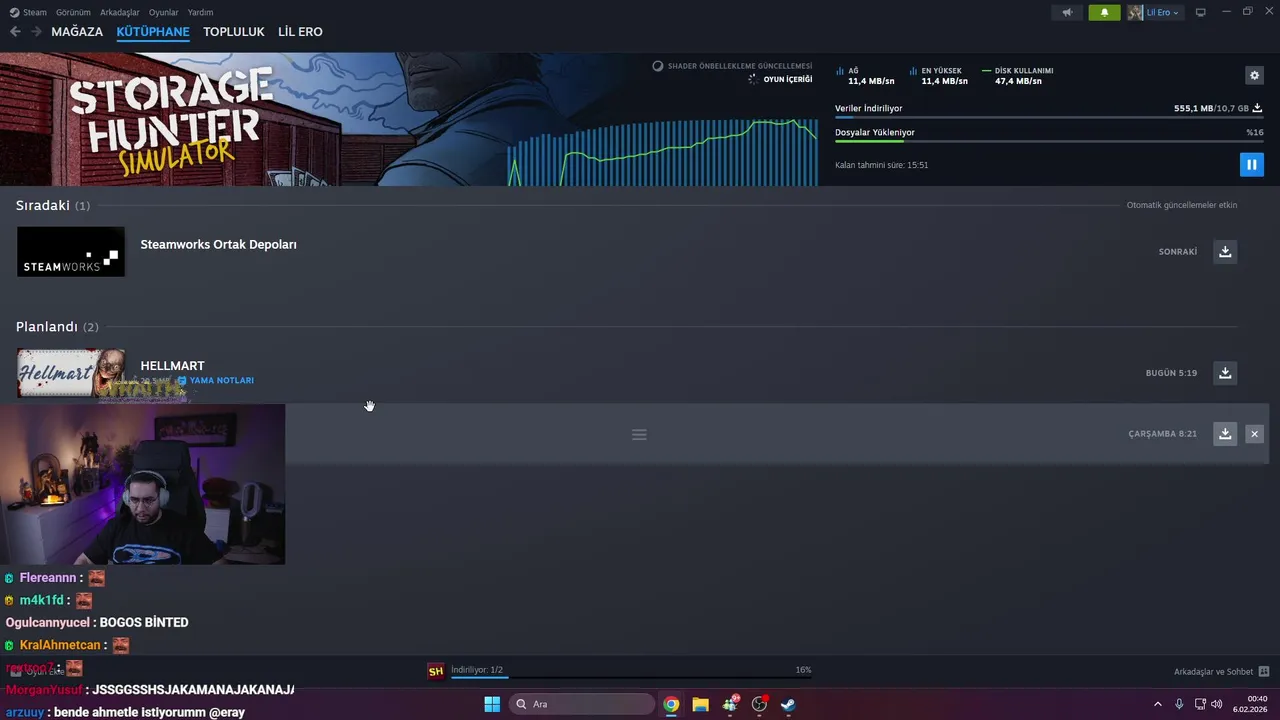Switch to the TOPLULUK tab

[x=234, y=32]
